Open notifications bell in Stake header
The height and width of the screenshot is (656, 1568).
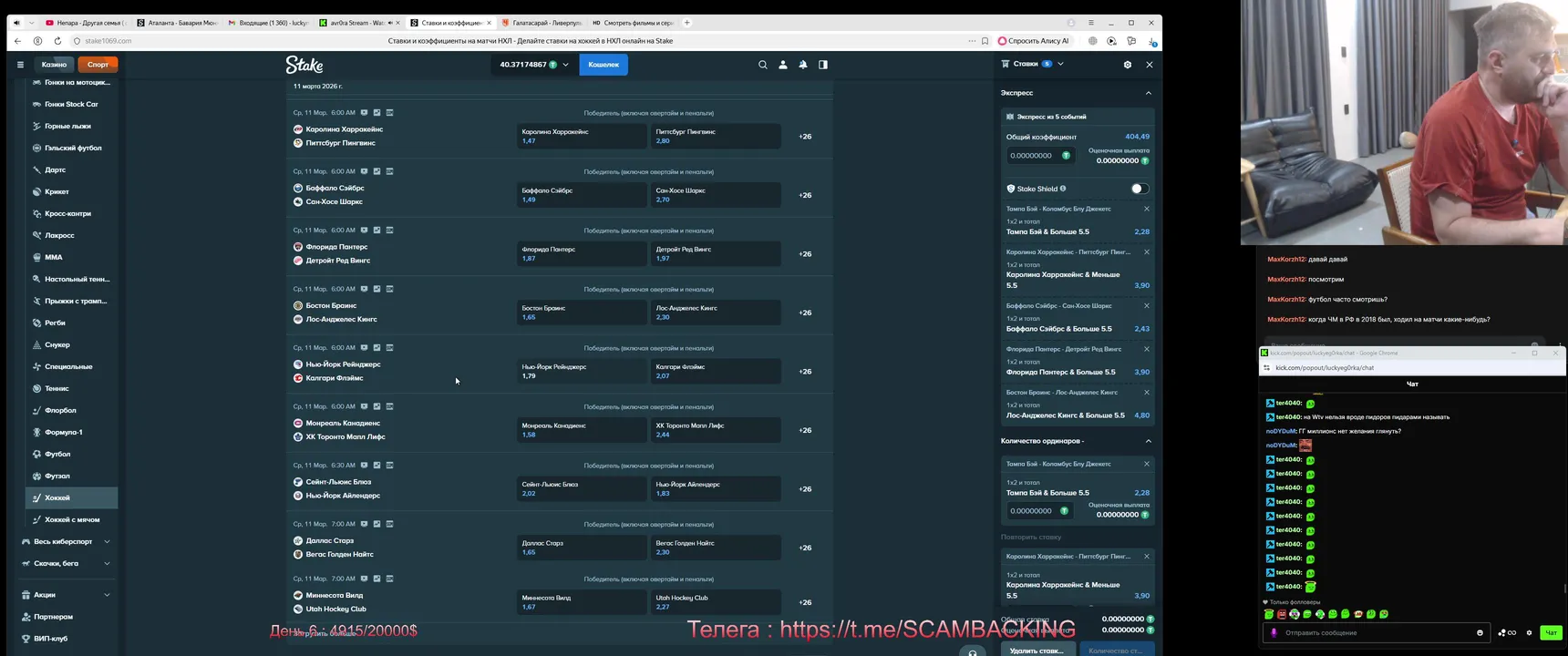(803, 65)
